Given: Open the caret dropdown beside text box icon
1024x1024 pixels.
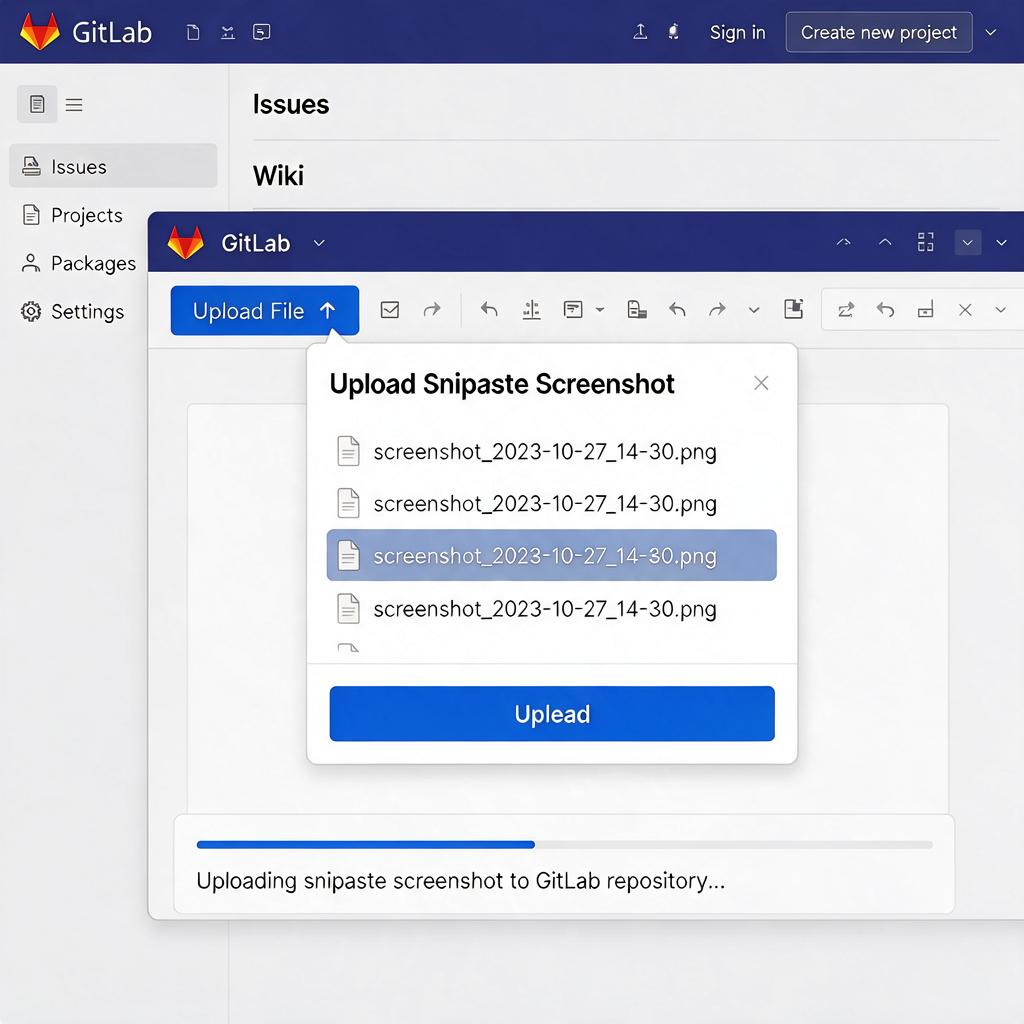Looking at the screenshot, I should [600, 310].
